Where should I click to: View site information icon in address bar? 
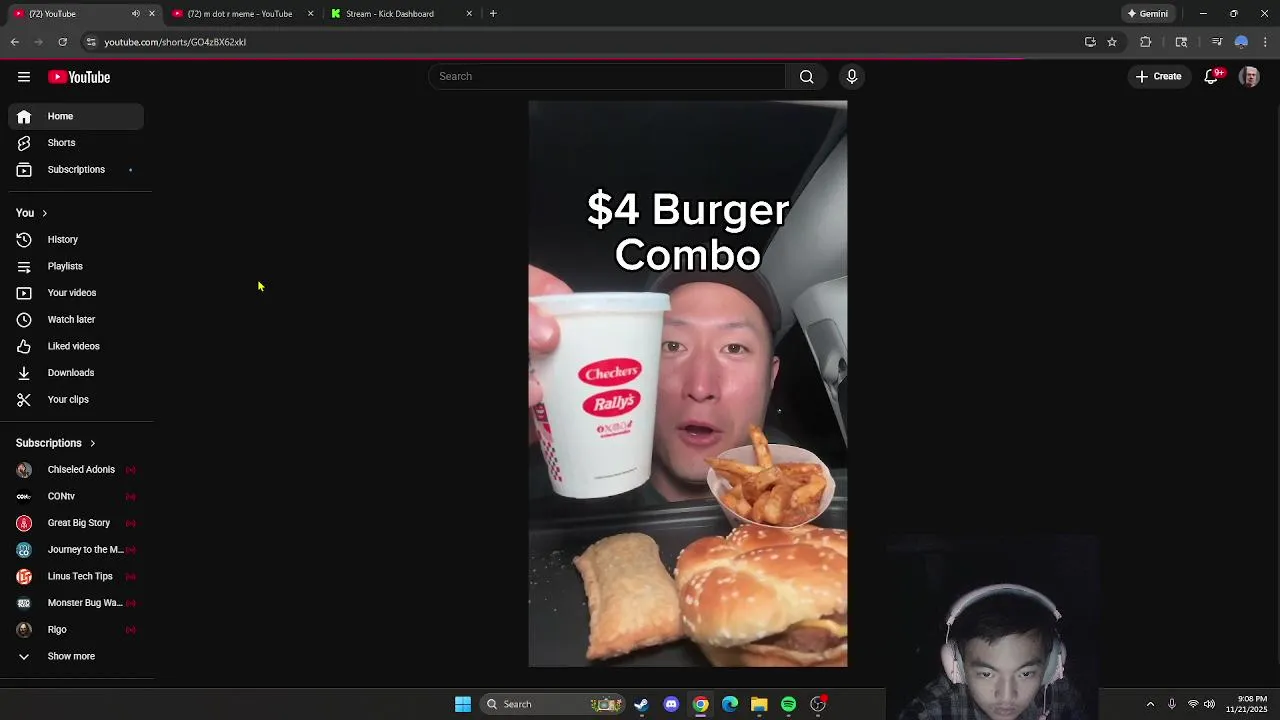(91, 42)
